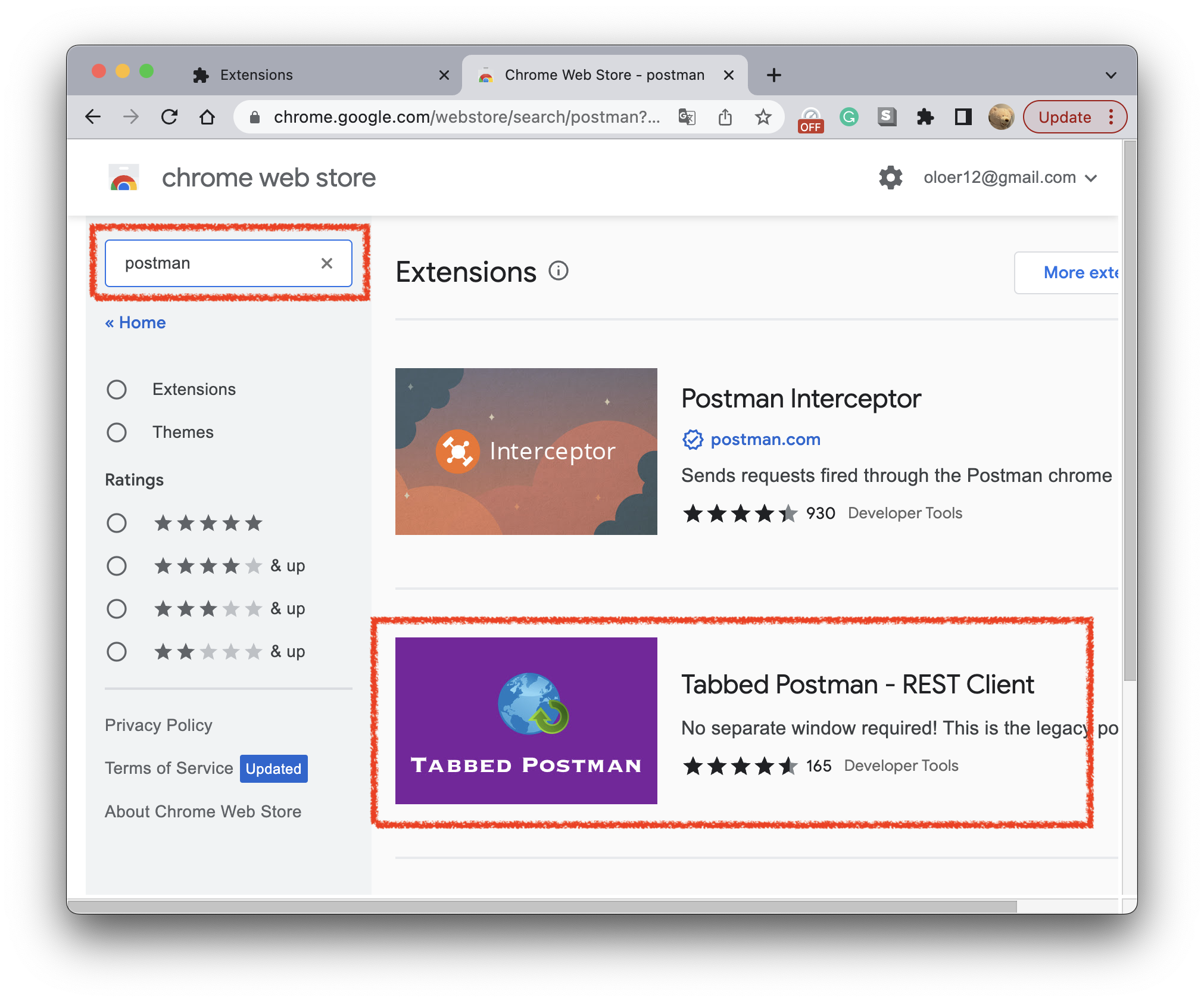Click the verified publisher badge icon
The image size is (1204, 1002).
tap(693, 440)
